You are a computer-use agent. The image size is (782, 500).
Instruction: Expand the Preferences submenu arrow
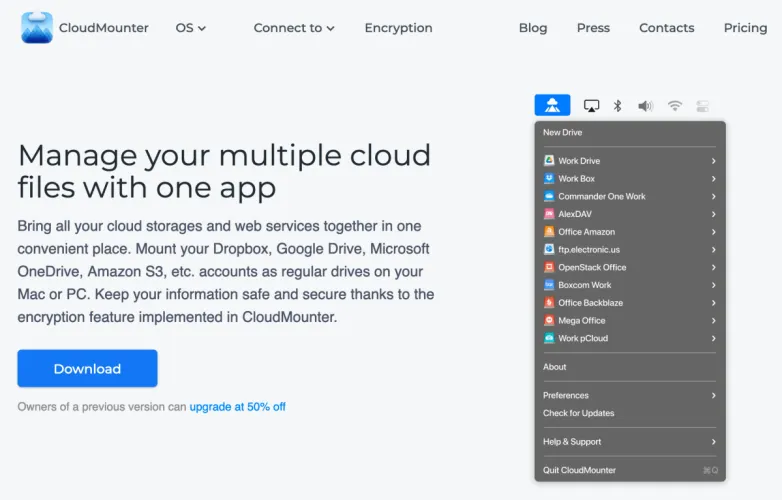pyautogui.click(x=713, y=396)
